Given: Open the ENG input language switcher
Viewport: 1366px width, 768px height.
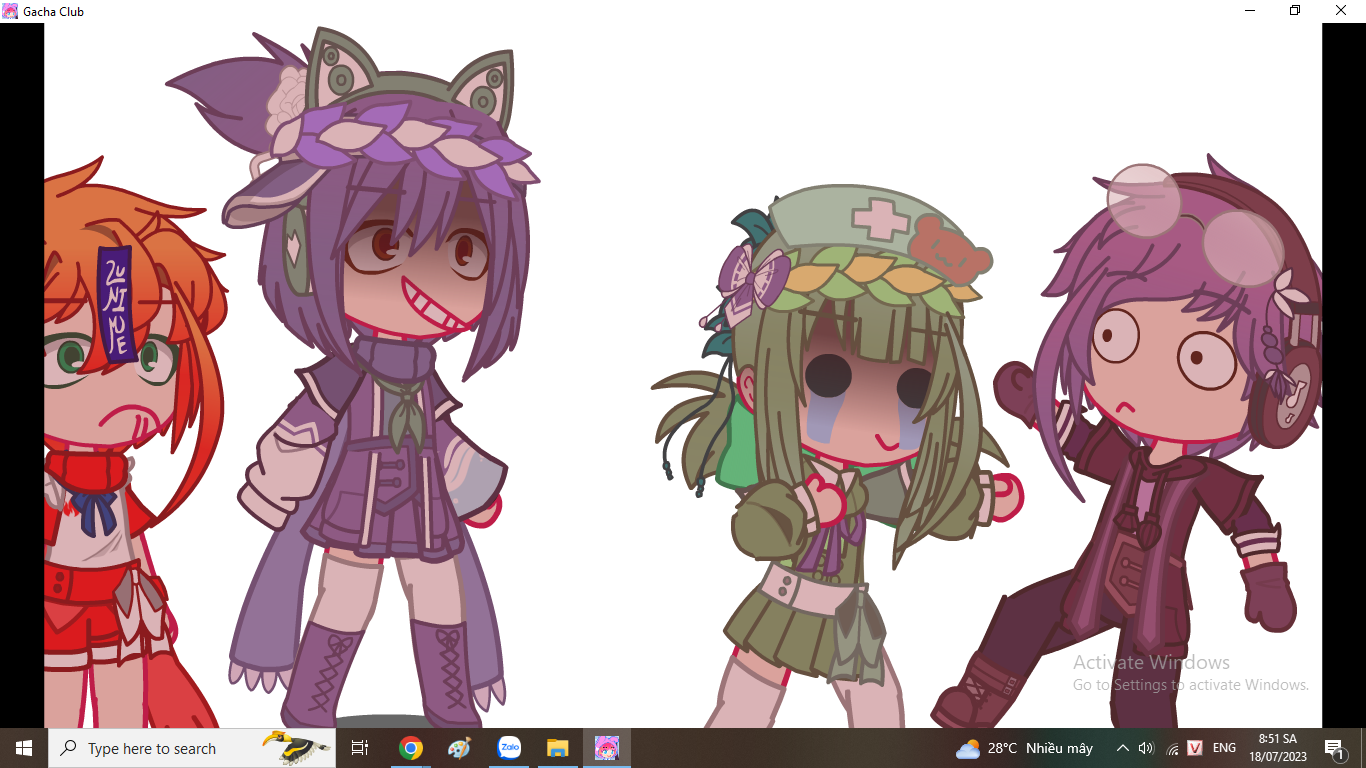Looking at the screenshot, I should (1224, 748).
